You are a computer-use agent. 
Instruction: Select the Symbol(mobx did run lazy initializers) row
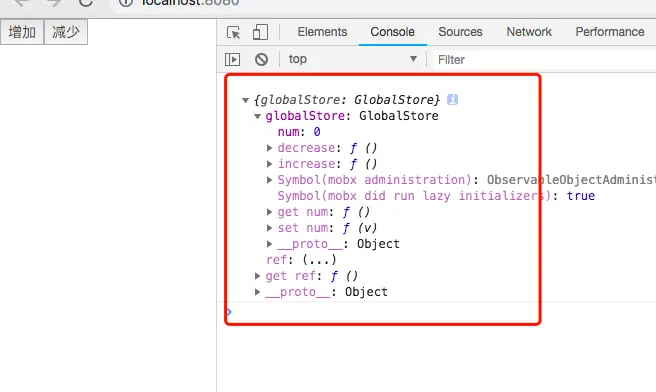coord(436,196)
